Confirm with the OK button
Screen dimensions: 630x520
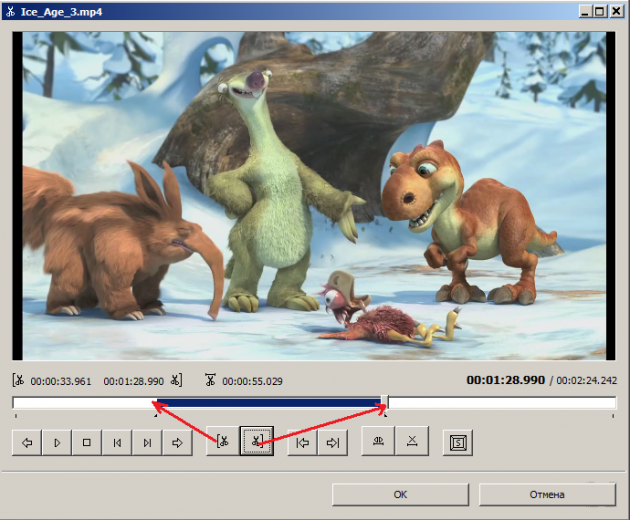pyautogui.click(x=400, y=494)
